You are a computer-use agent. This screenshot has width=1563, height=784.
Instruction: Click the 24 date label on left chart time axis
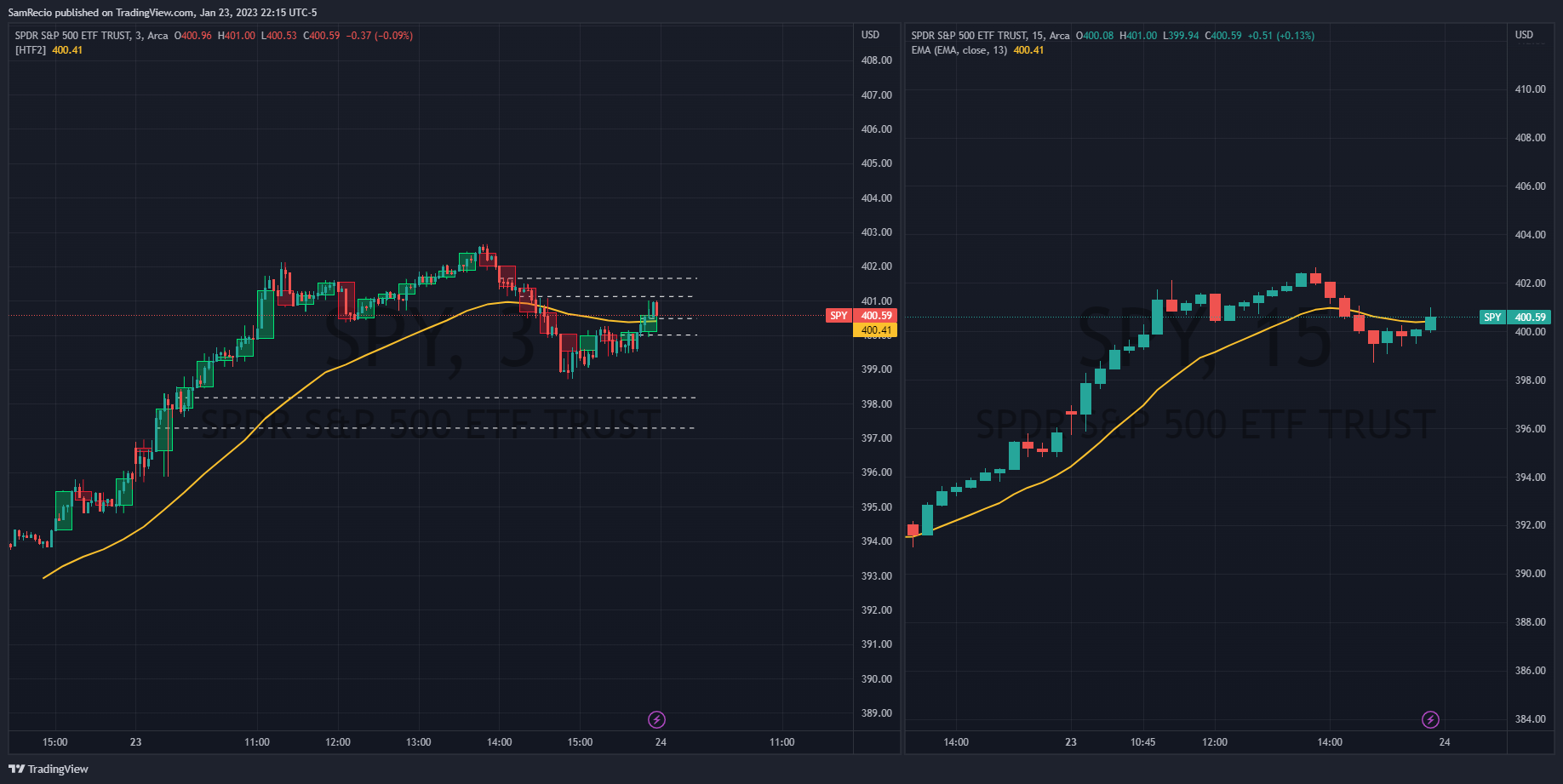point(661,742)
